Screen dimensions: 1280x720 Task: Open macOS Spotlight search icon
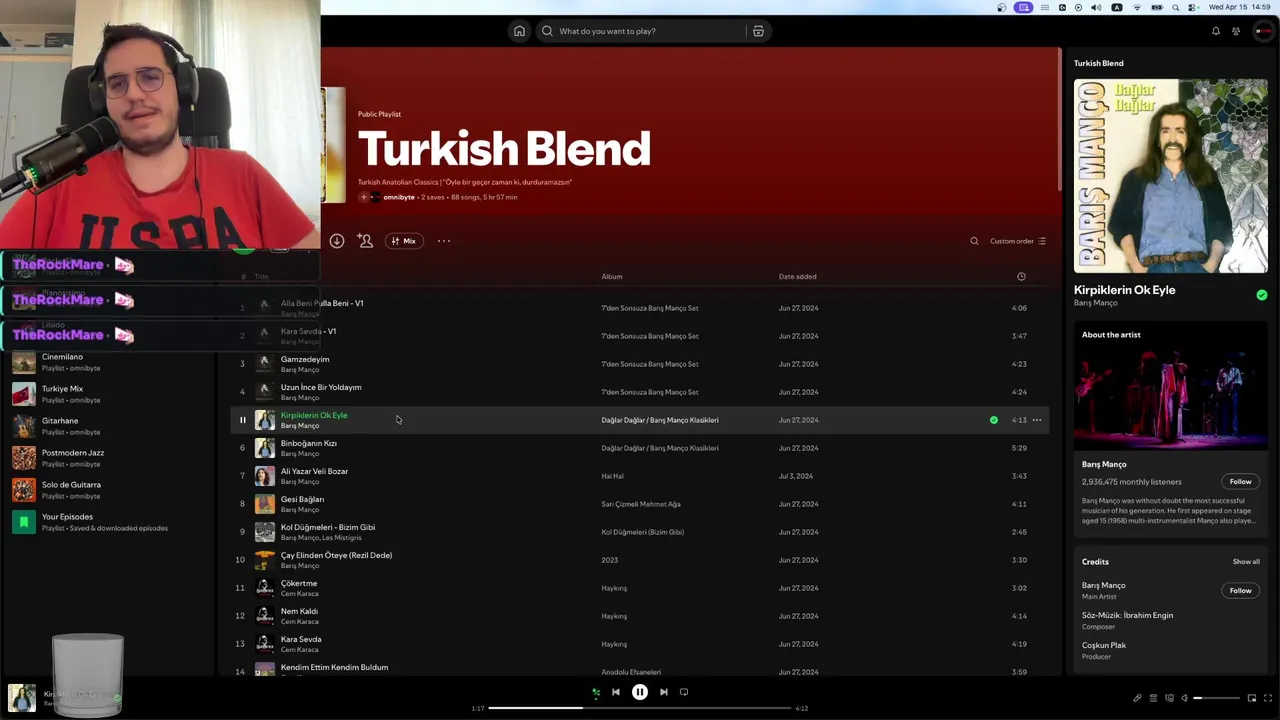click(1176, 7)
